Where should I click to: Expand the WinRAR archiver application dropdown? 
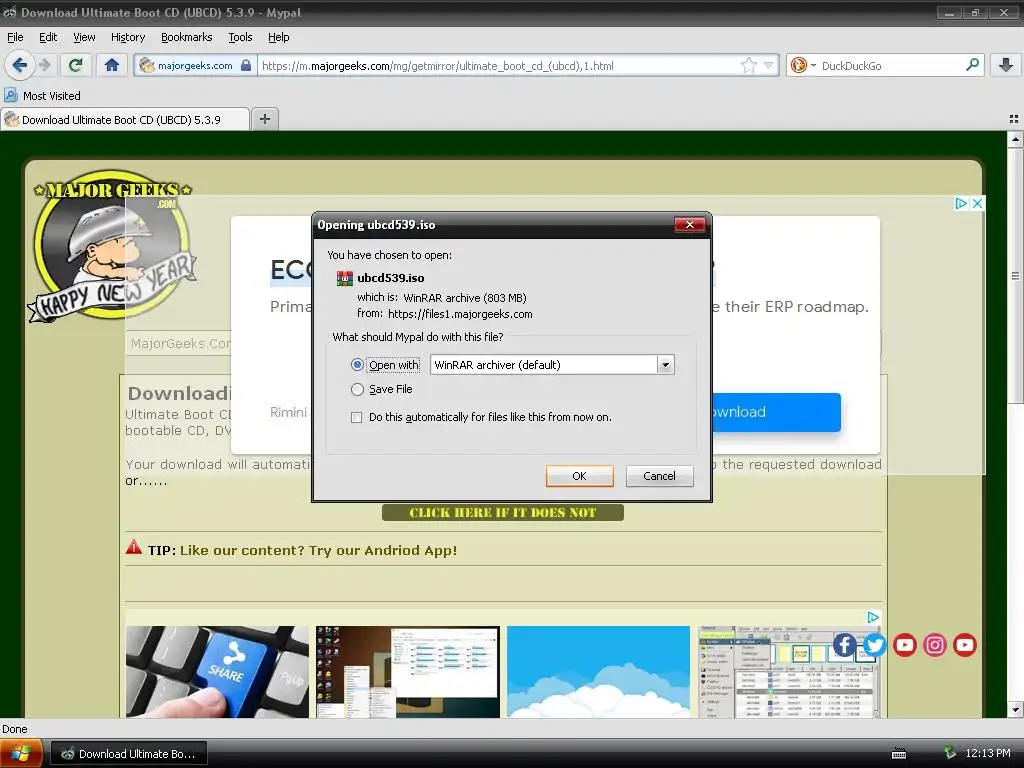tap(665, 364)
